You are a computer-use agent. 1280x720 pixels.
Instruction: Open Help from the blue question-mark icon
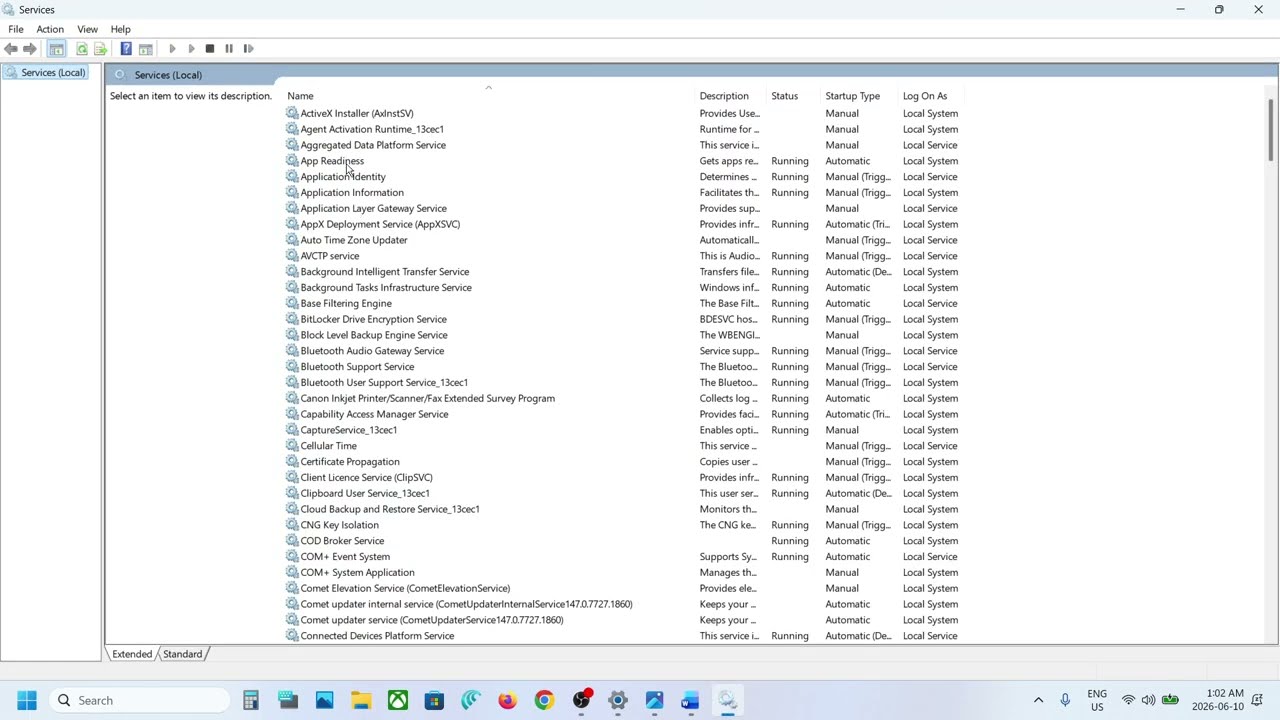[126, 49]
